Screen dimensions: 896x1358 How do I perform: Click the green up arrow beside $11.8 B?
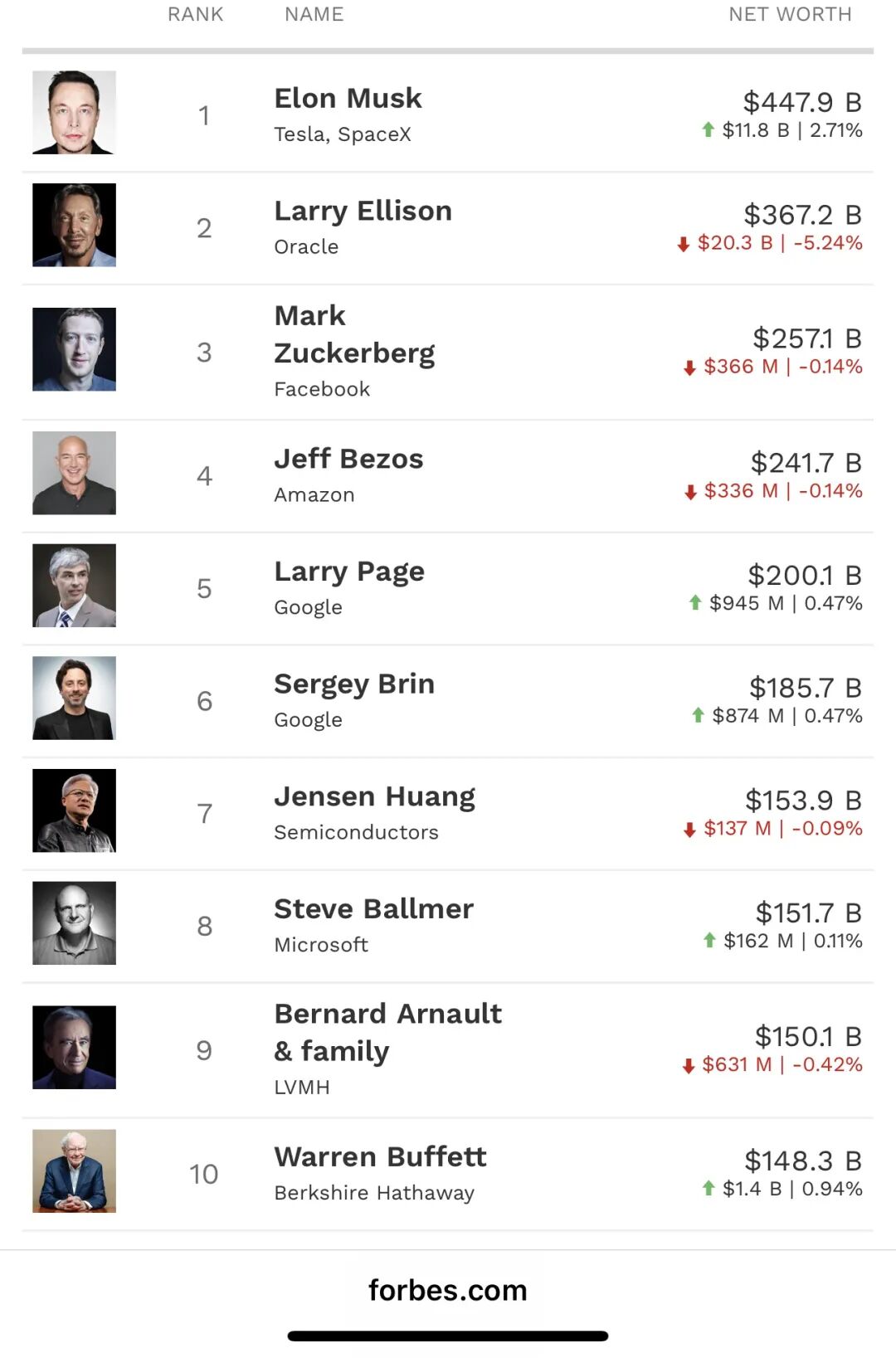[708, 129]
